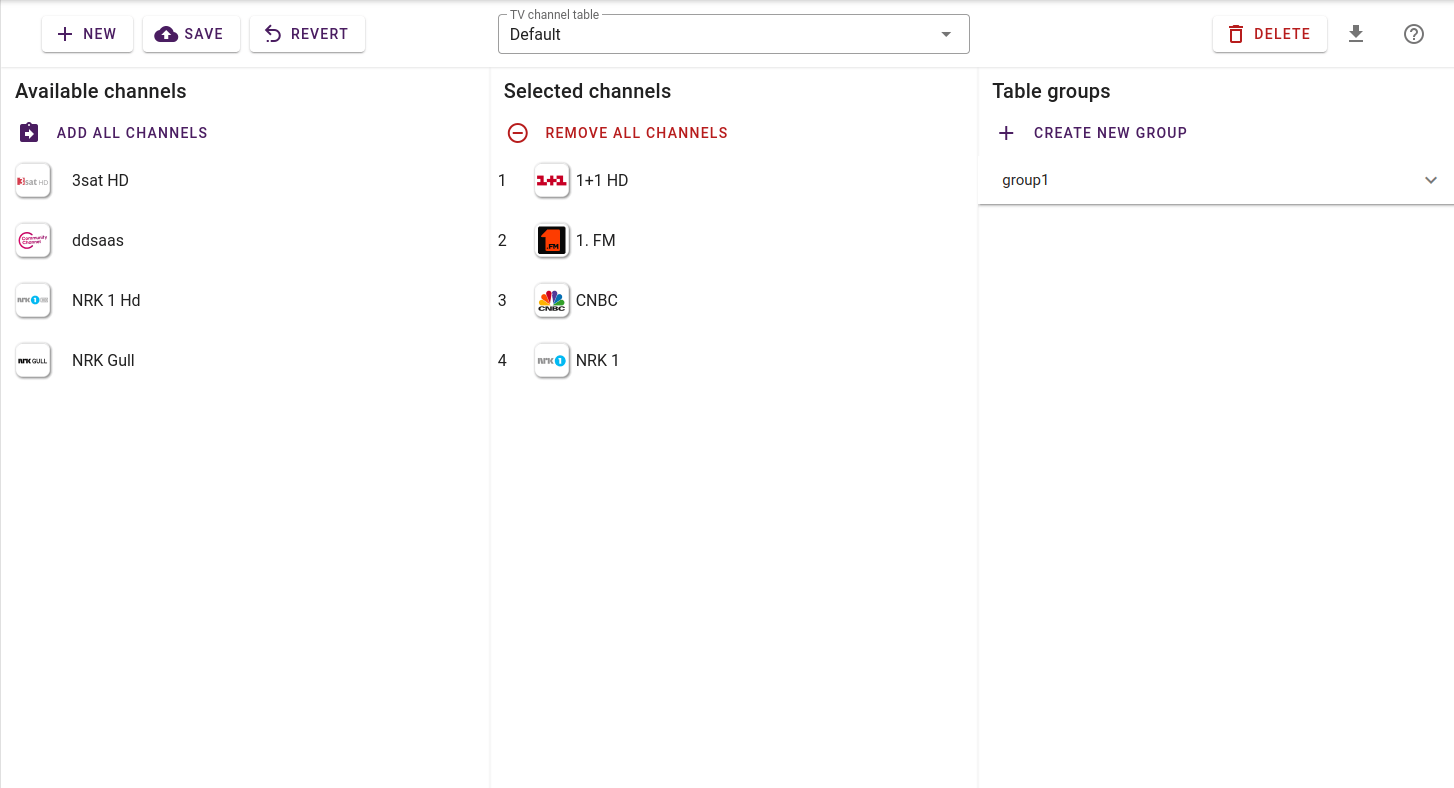Open the help question mark icon
The image size is (1454, 788).
coord(1414,34)
